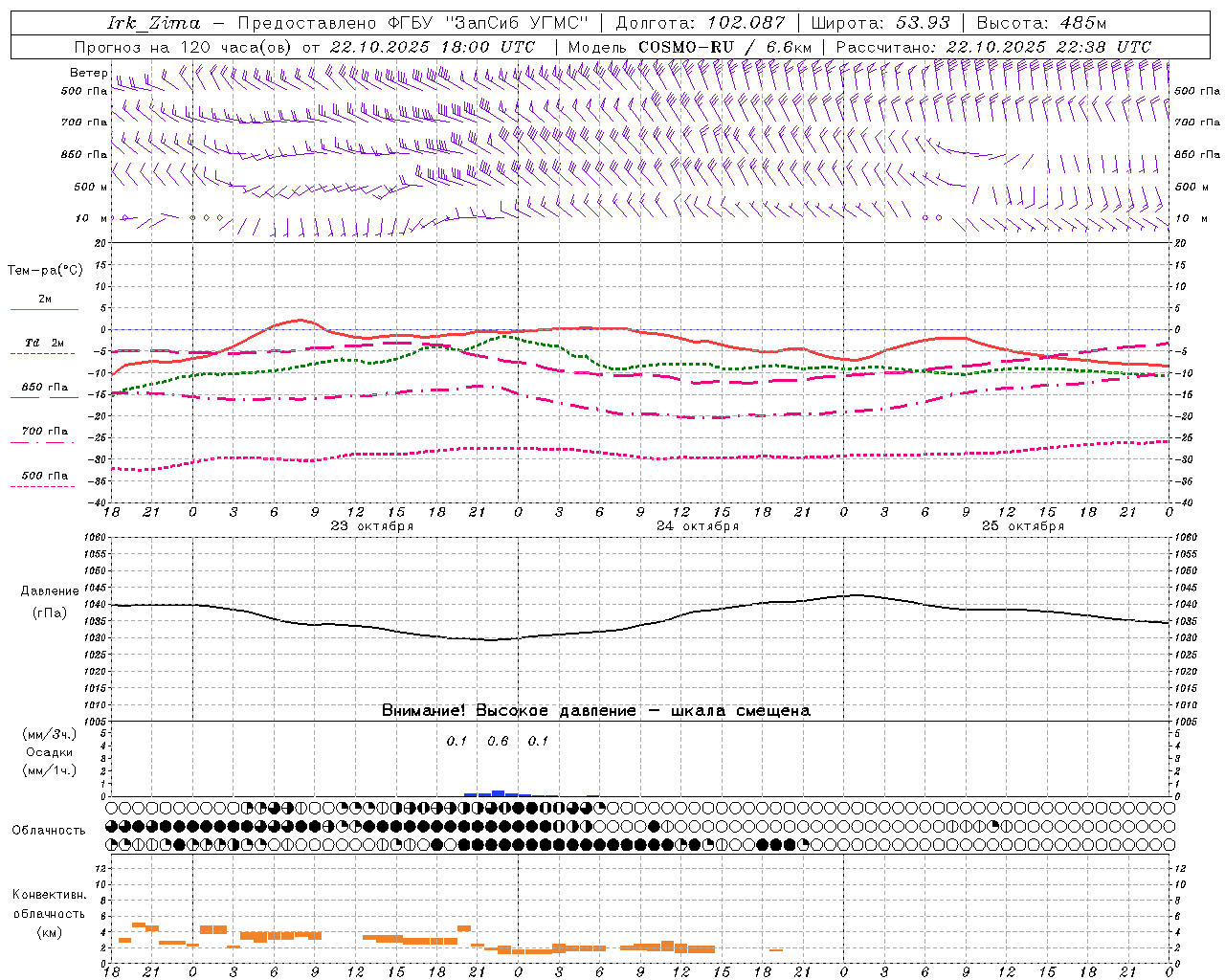Click the tallest blue precipitation bar
The image size is (1225, 980).
pos(498,793)
